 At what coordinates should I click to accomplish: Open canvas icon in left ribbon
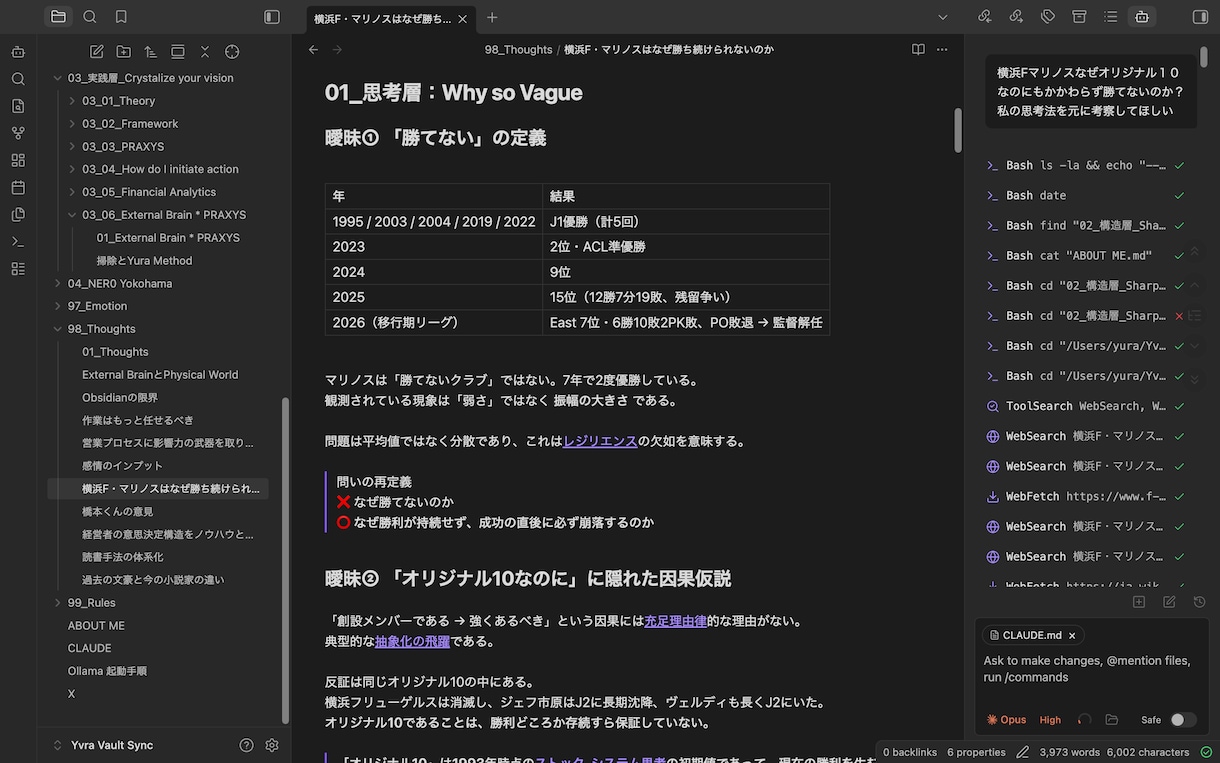18,160
